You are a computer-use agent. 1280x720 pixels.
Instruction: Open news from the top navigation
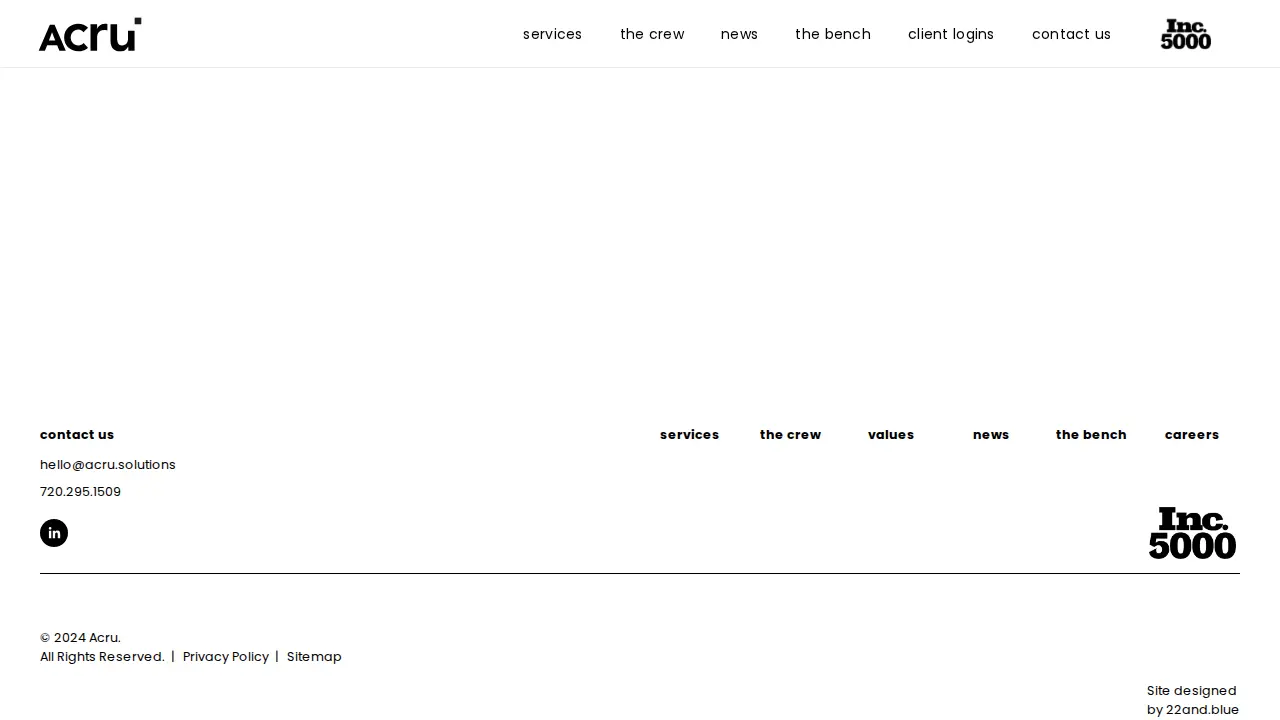(739, 34)
